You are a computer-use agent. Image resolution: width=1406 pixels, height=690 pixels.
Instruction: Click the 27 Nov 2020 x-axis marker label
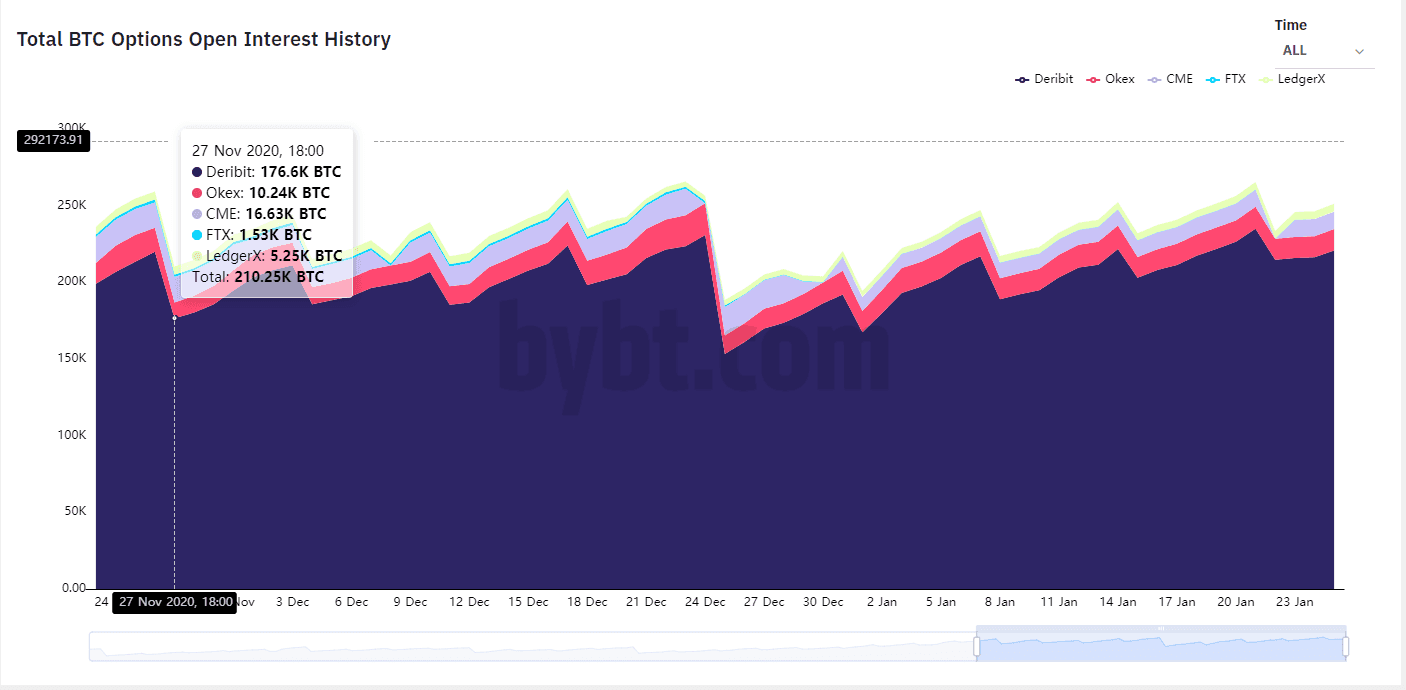175,602
